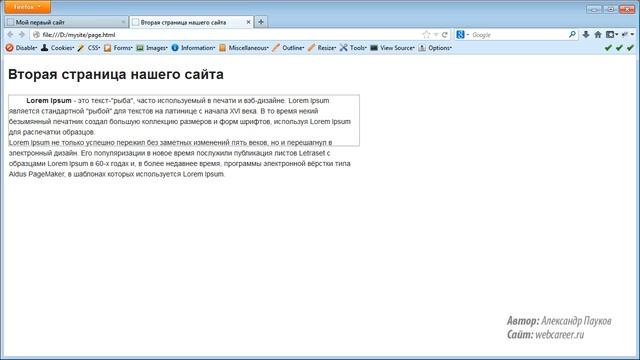Click the blue Information icon
Image resolution: width=640 pixels, height=360 pixels.
(175, 48)
